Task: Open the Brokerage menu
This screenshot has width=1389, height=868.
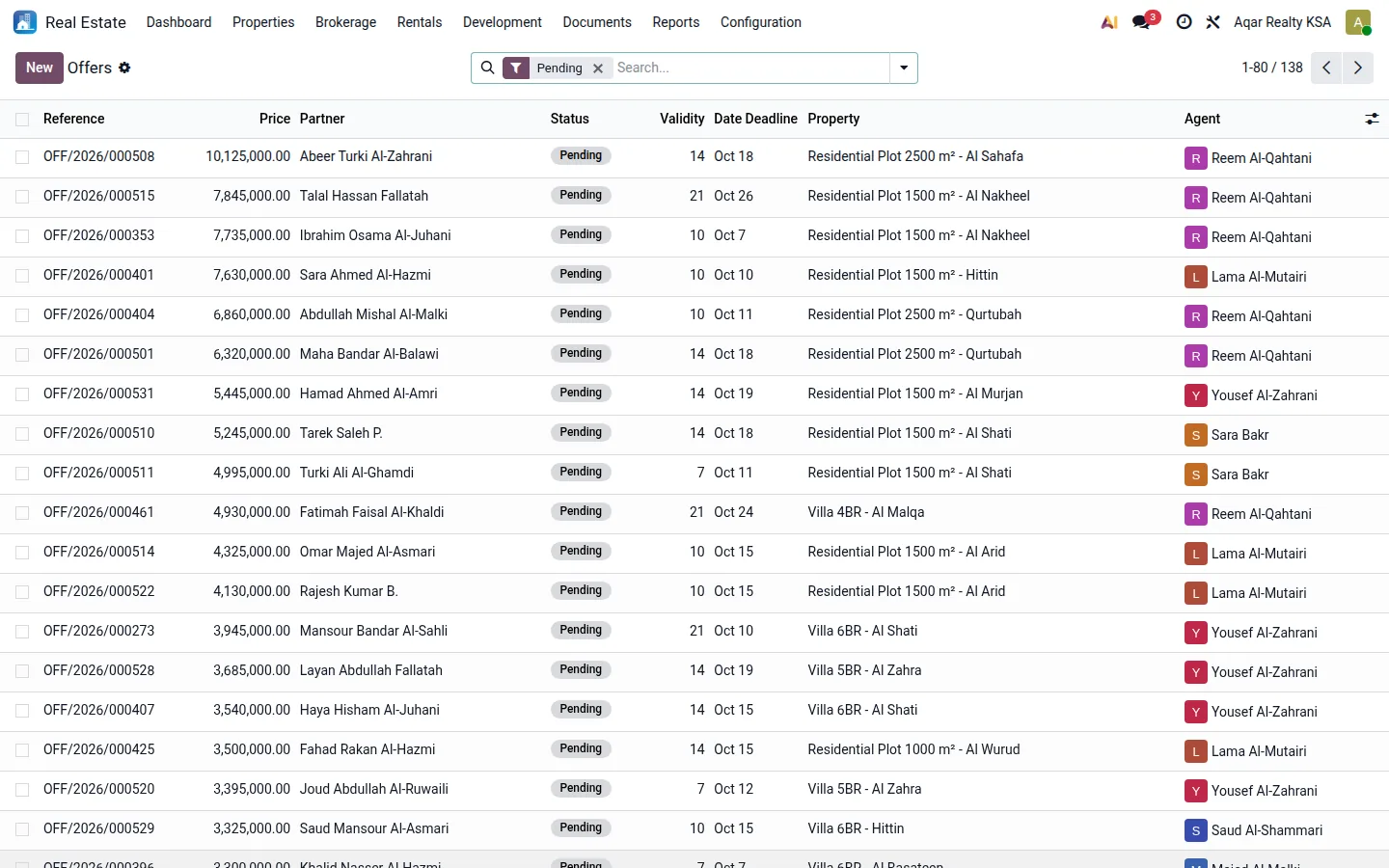Action: point(345,22)
